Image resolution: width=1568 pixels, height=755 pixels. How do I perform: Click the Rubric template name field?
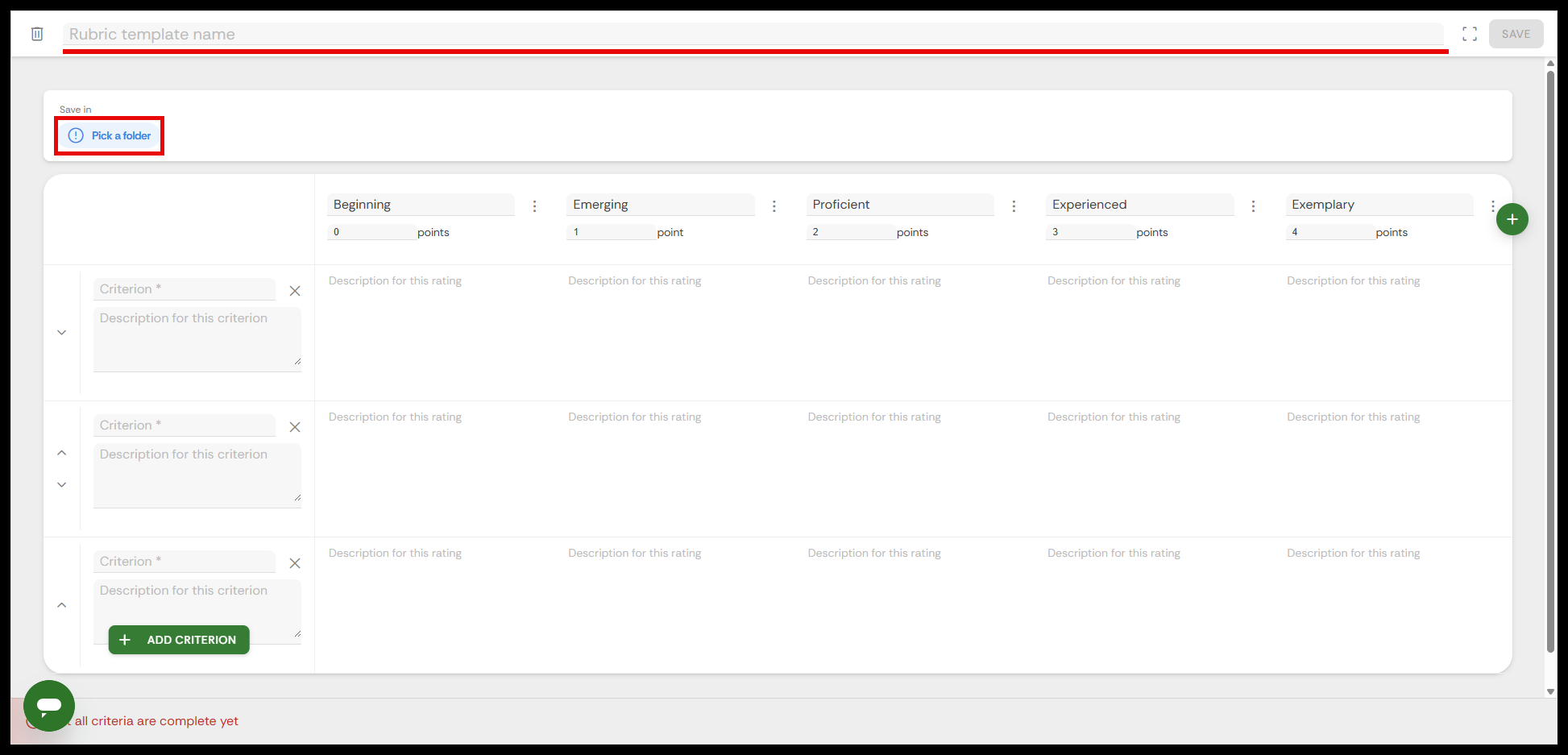coord(753,34)
